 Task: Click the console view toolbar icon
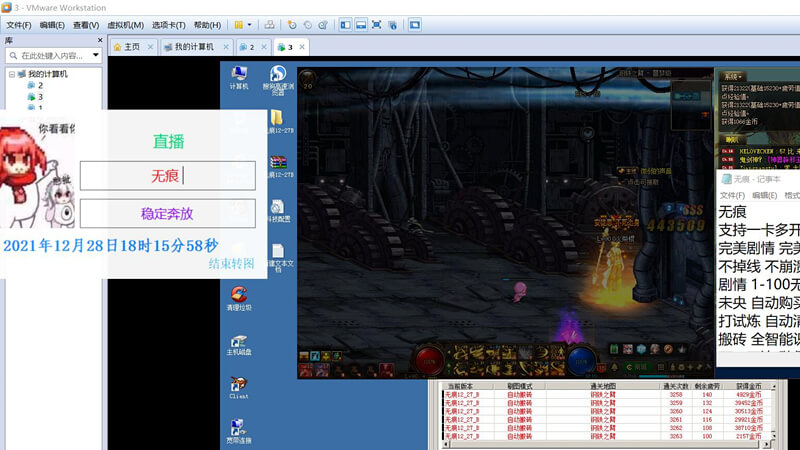pyautogui.click(x=415, y=24)
